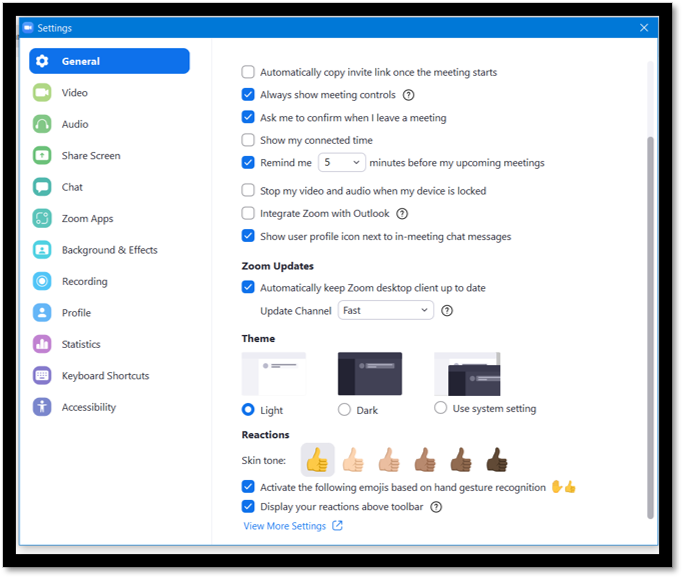
Task: Close the Settings window
Action: tap(644, 28)
